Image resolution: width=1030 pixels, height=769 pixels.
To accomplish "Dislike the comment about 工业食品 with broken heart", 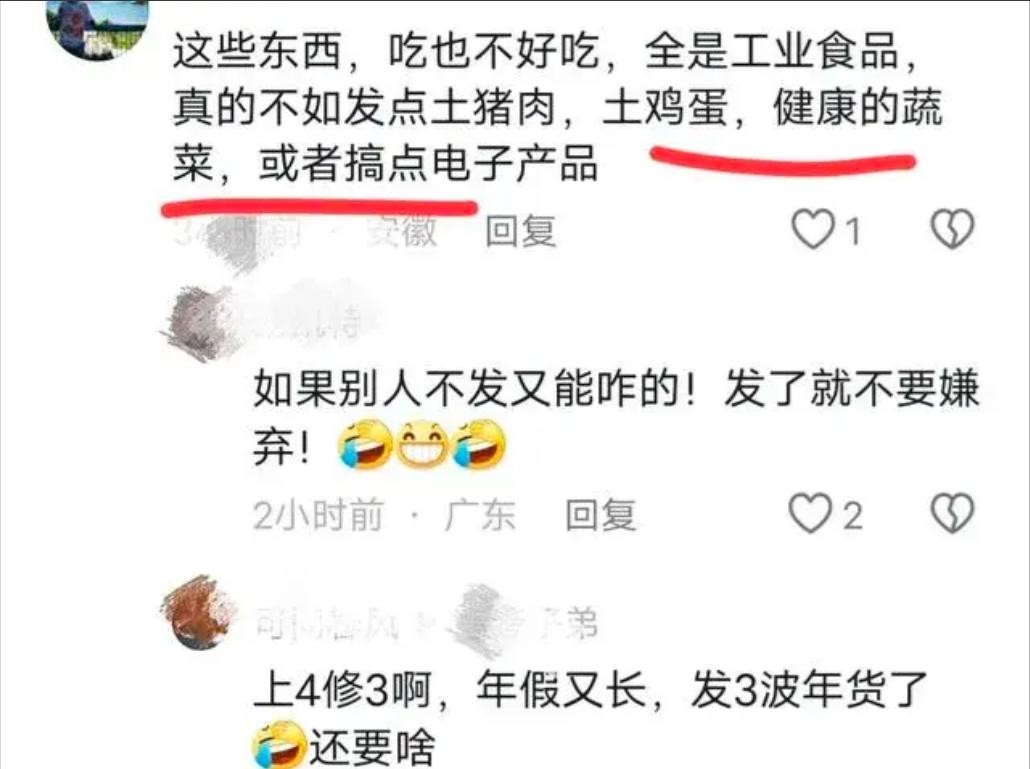I will (952, 229).
